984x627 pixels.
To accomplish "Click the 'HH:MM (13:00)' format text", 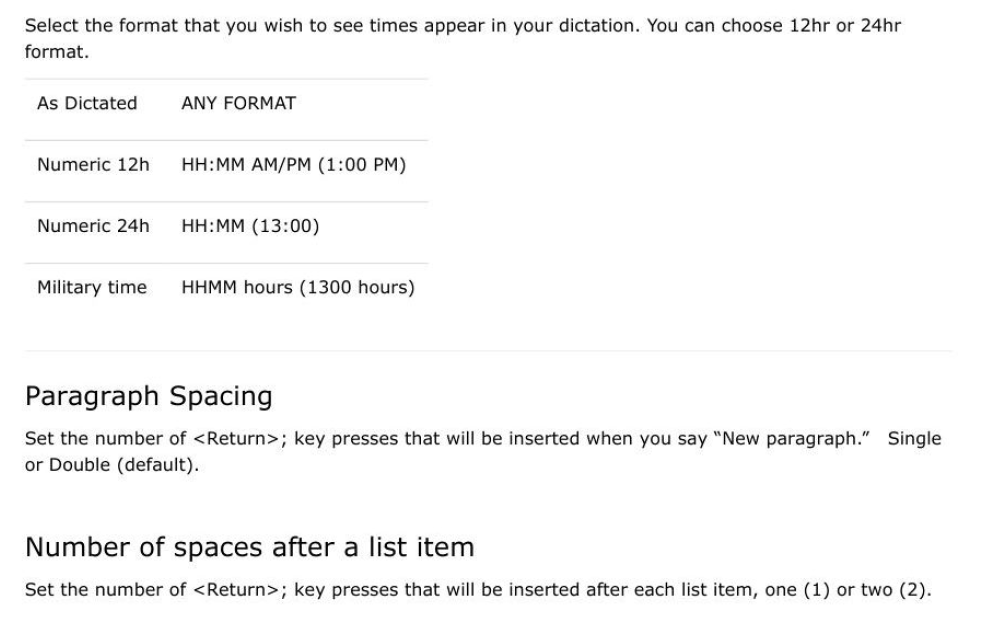I will (x=250, y=226).
